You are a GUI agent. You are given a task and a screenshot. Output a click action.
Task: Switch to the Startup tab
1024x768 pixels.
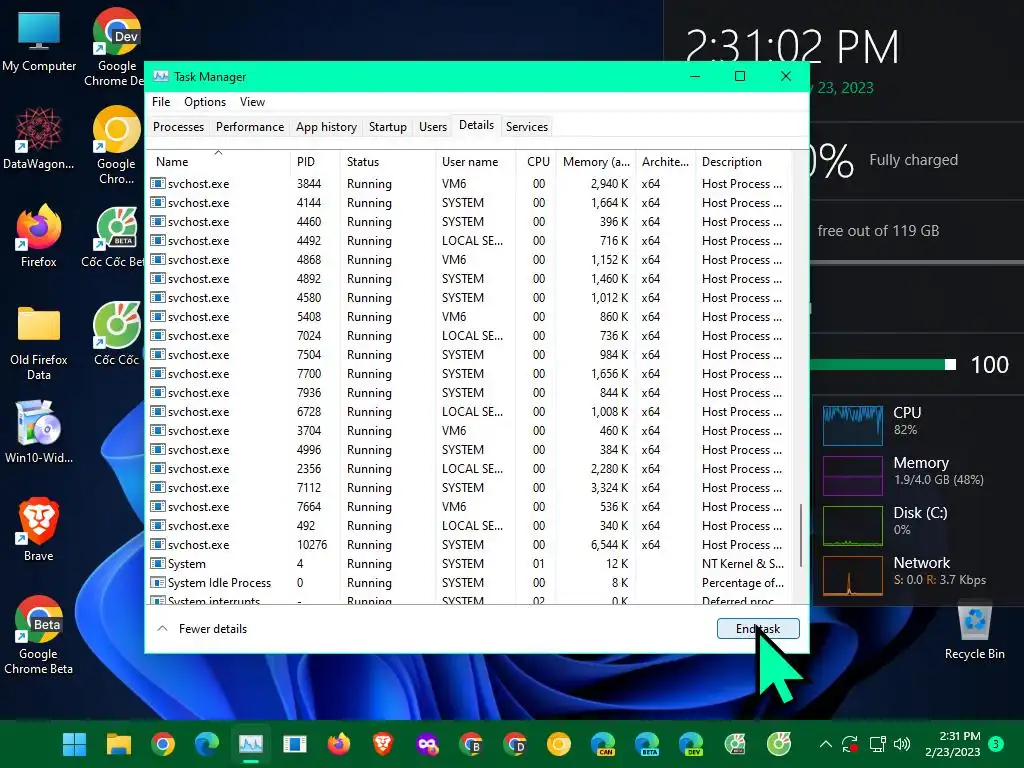[x=387, y=127]
